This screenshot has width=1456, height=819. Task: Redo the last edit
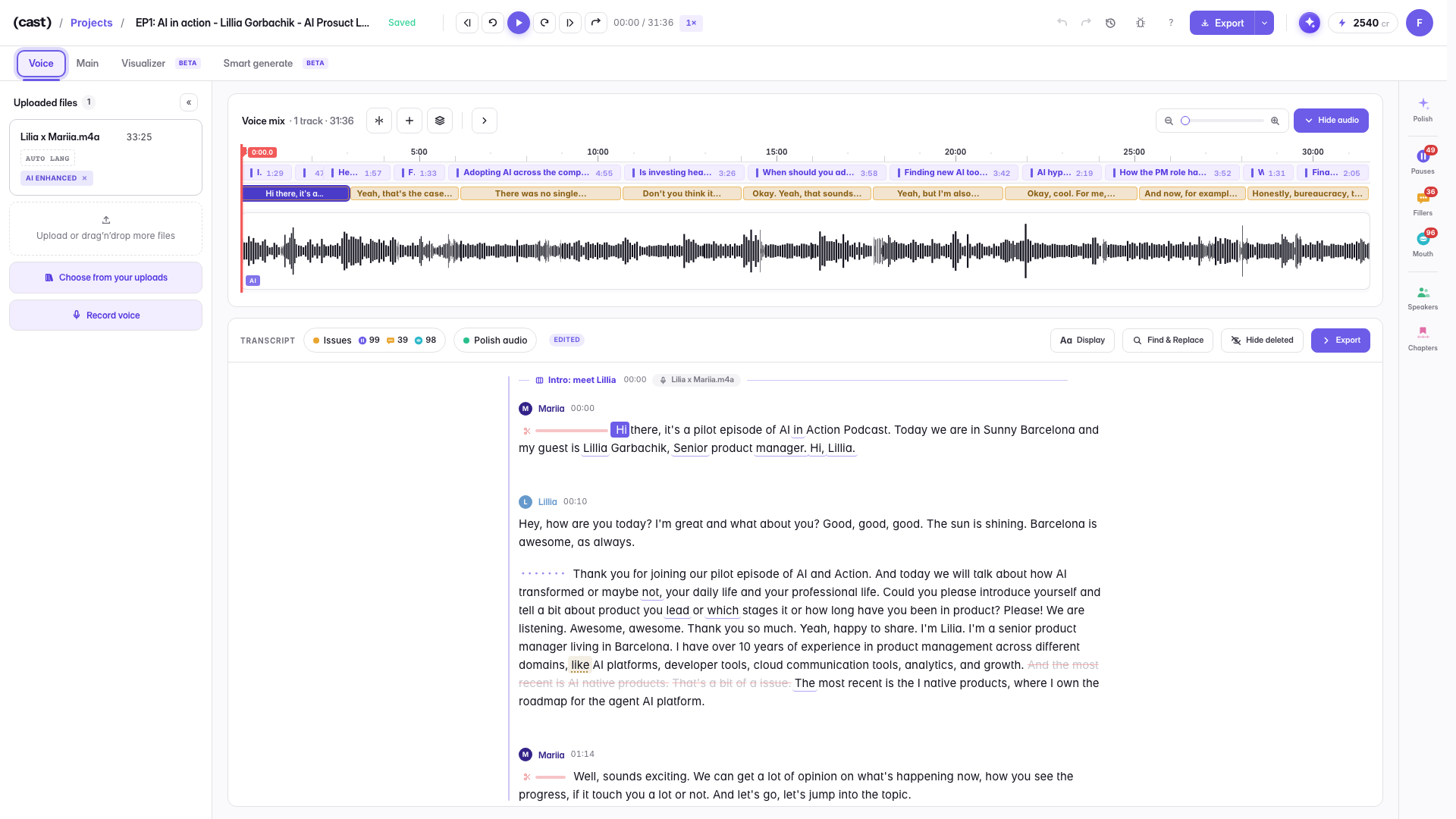coord(1086,23)
